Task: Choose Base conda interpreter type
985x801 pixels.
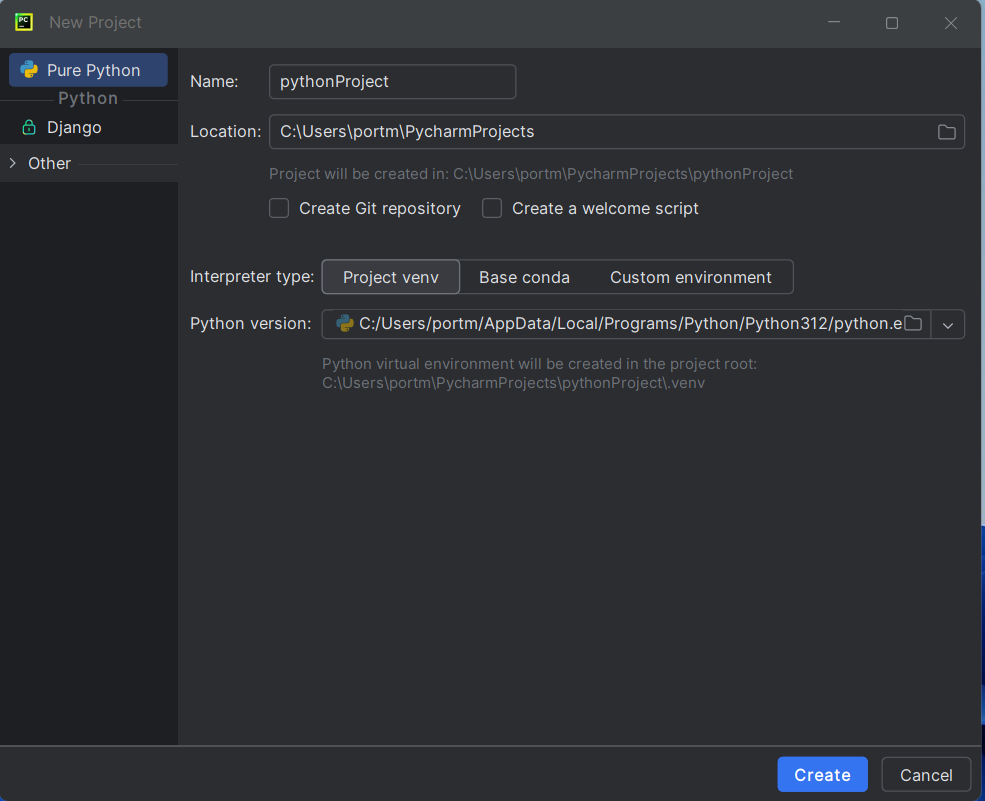Action: [x=524, y=277]
